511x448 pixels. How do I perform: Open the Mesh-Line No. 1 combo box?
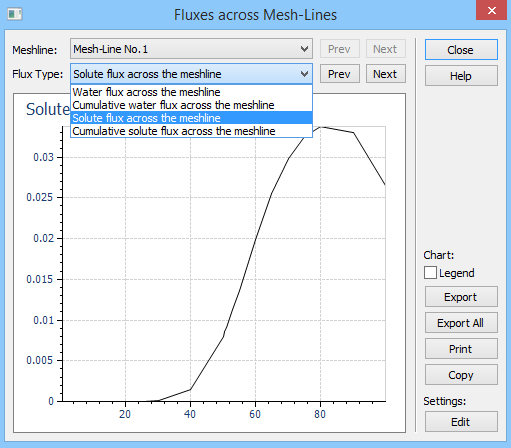191,49
